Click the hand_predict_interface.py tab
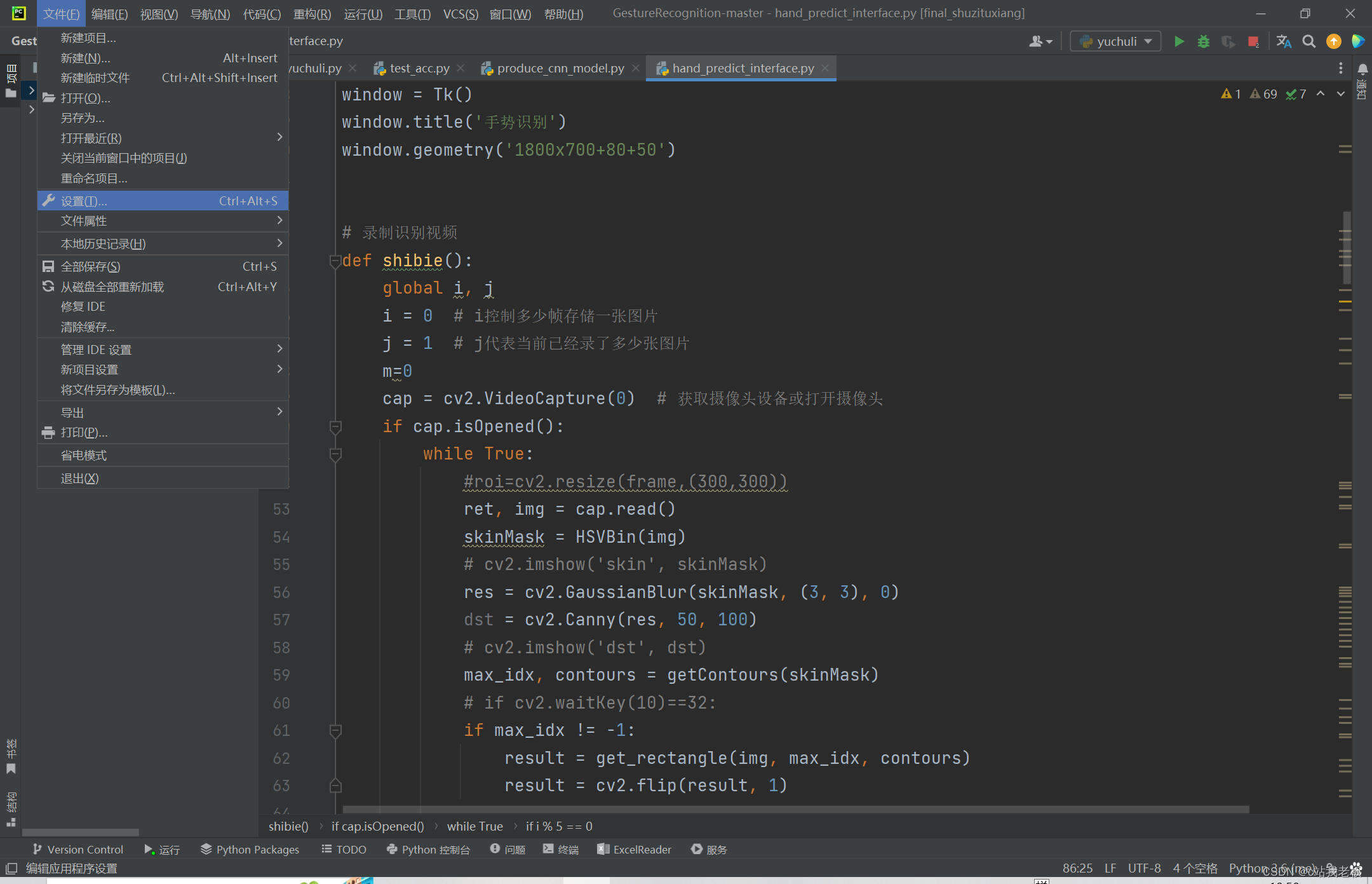The image size is (1372, 884). [x=740, y=67]
